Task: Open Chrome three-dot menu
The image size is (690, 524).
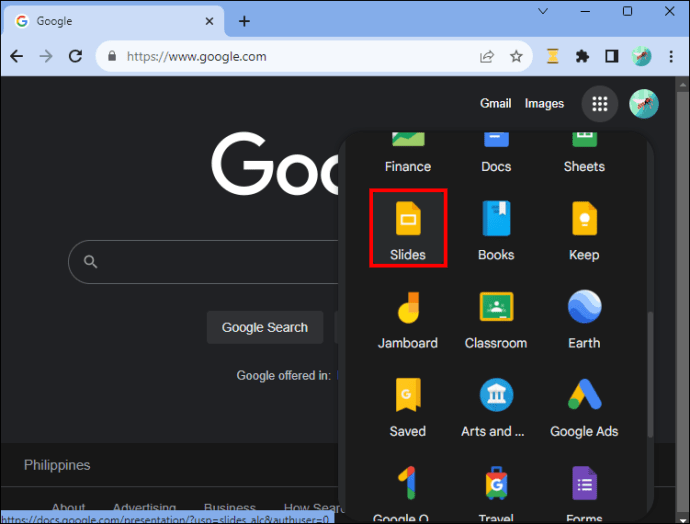Action: pos(671,56)
